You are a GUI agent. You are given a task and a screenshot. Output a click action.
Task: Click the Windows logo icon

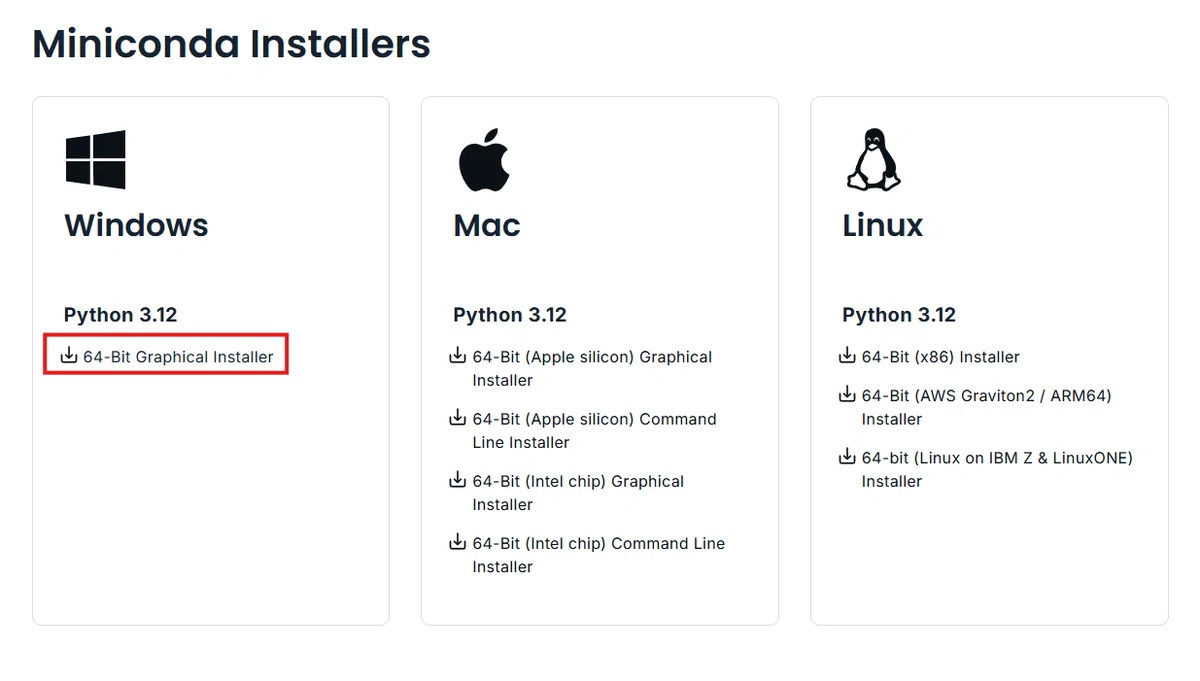click(x=96, y=159)
